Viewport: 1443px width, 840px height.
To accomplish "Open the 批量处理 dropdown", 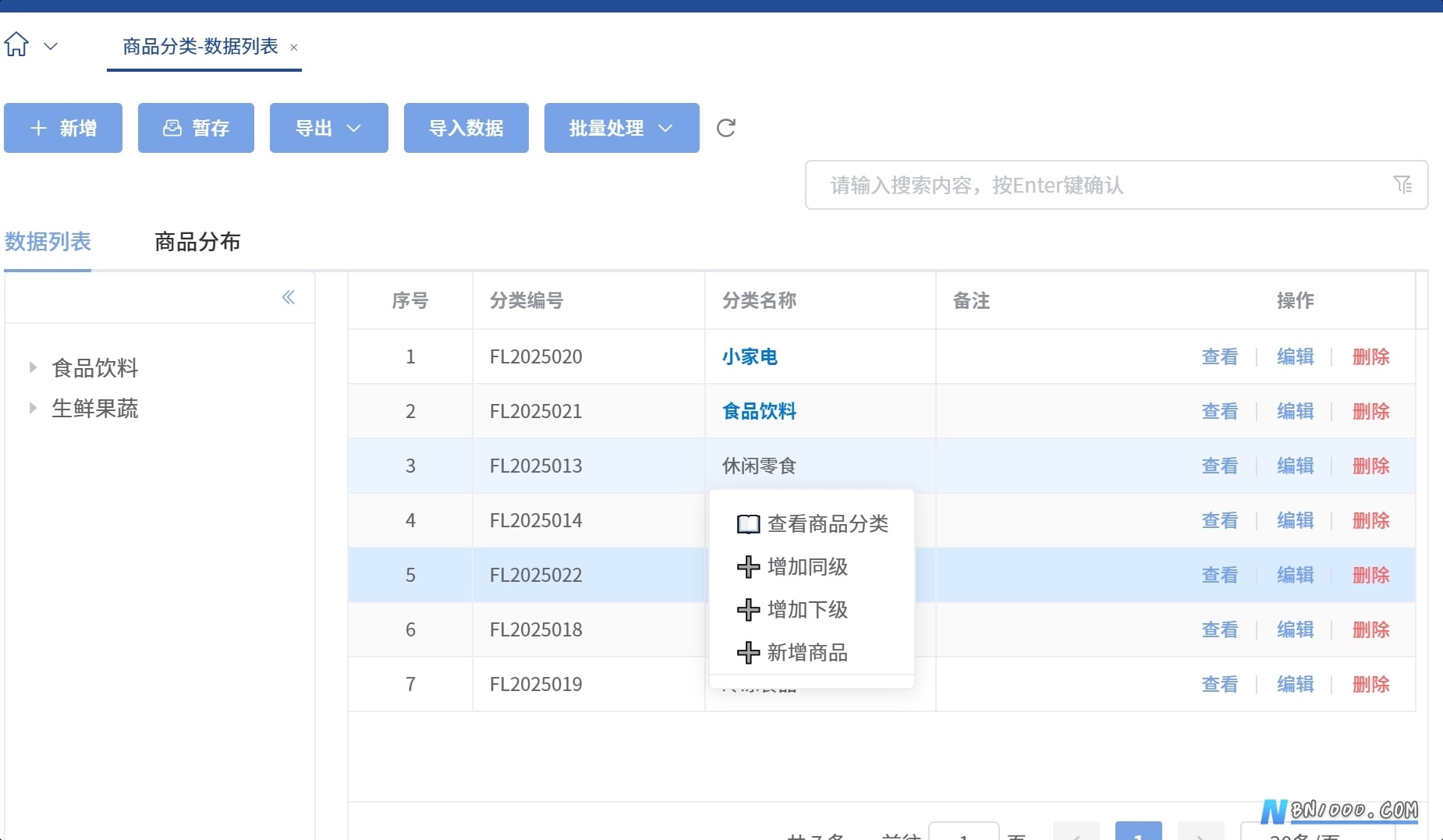I will 622,128.
